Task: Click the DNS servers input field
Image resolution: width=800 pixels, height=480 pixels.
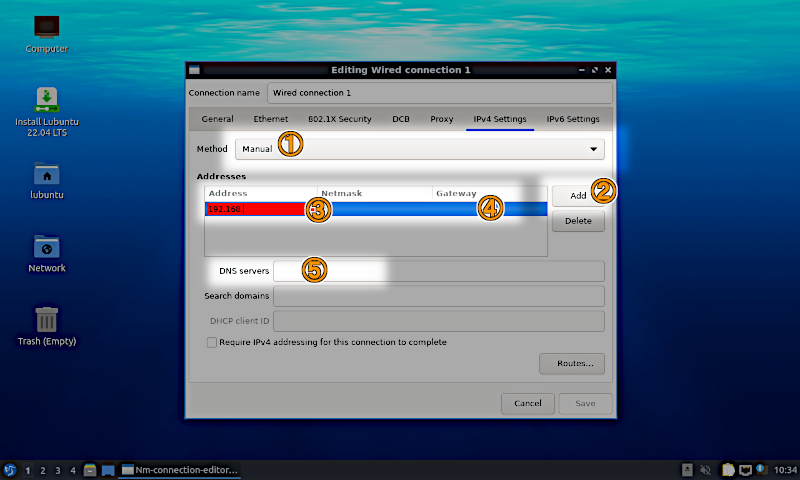Action: pos(439,271)
